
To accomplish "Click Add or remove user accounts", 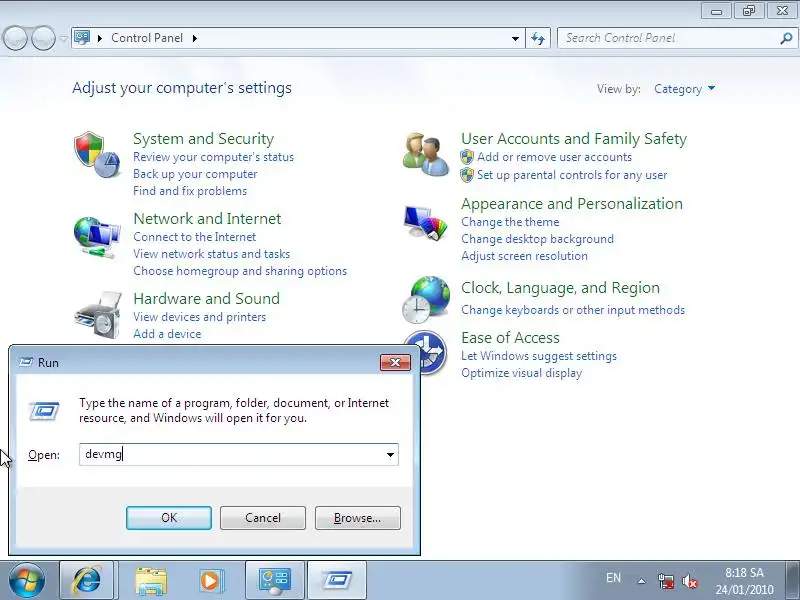I will (x=554, y=157).
